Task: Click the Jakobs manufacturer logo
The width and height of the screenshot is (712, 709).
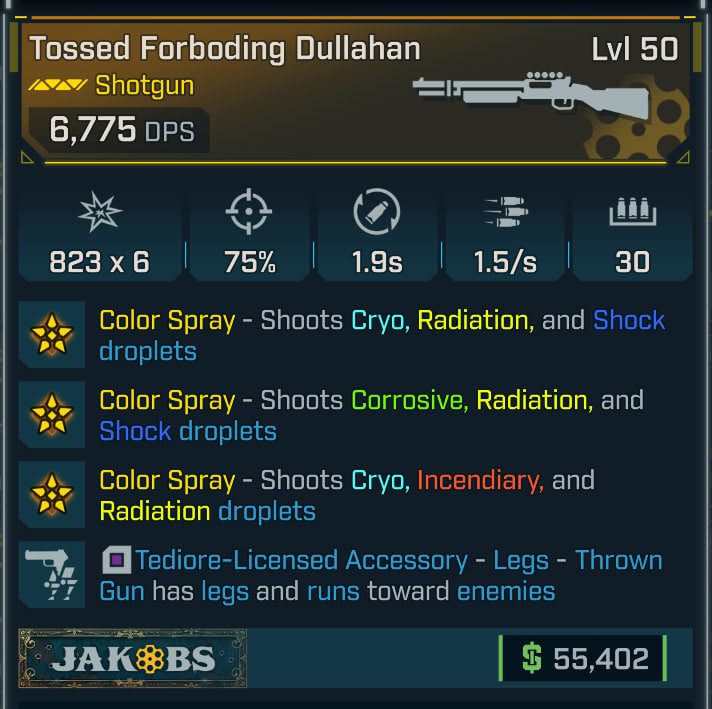Action: pyautogui.click(x=133, y=659)
